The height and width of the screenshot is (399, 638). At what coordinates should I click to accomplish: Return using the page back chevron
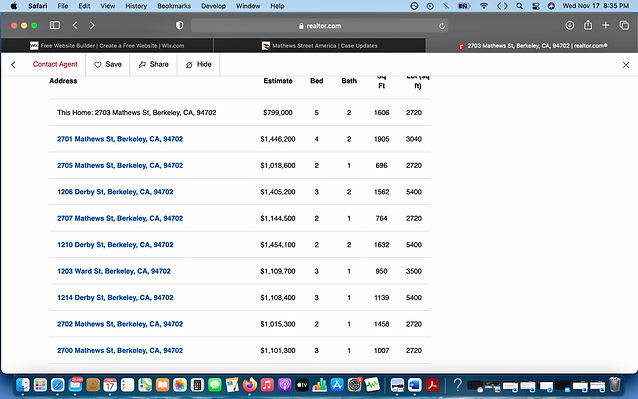point(13,65)
